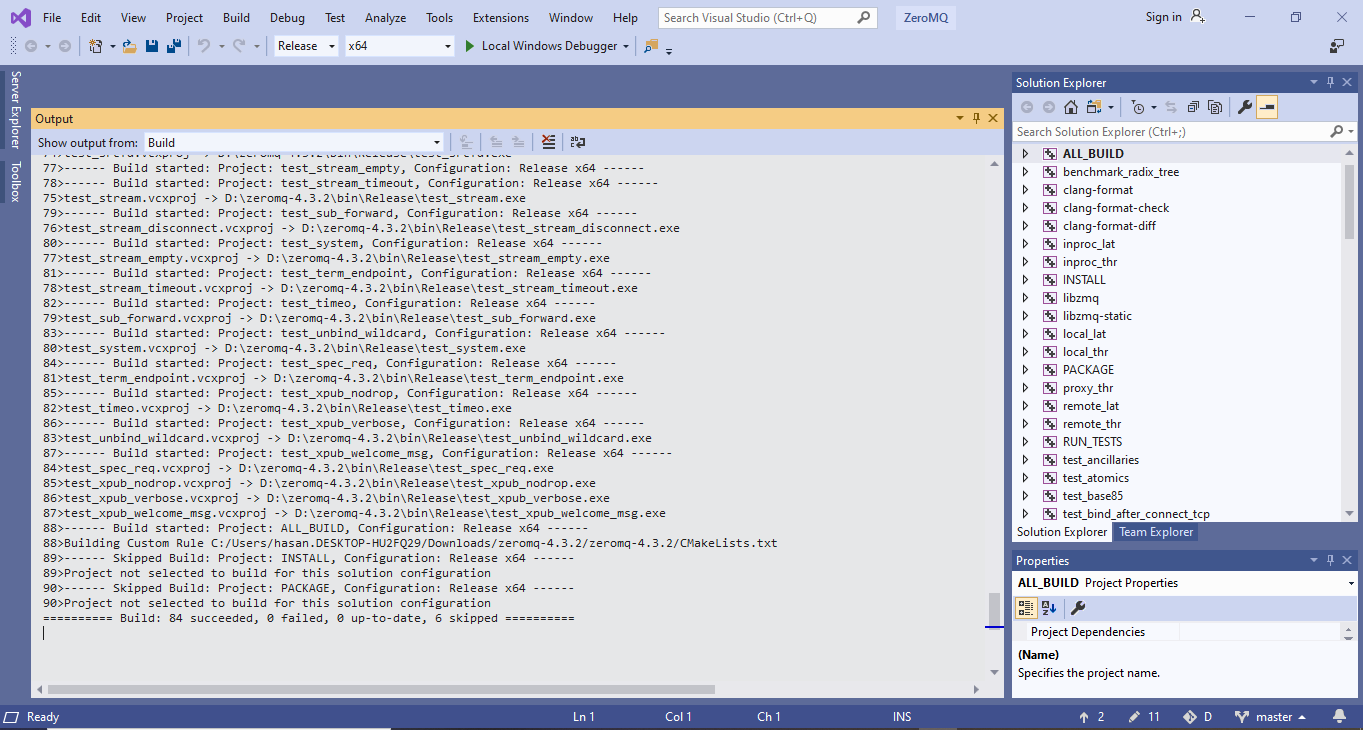Toggle word wrap in the Output window
The image size is (1363, 730).
pyautogui.click(x=578, y=142)
